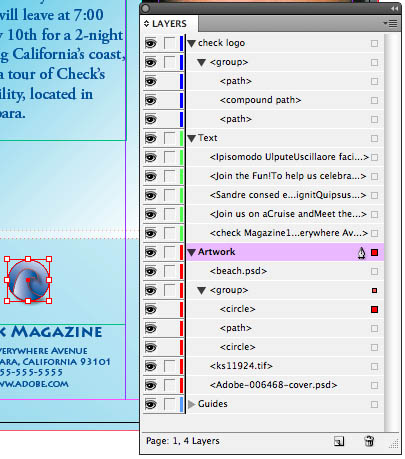
Task: Click Artwork group's small red selection square
Action: pyautogui.click(x=374, y=291)
